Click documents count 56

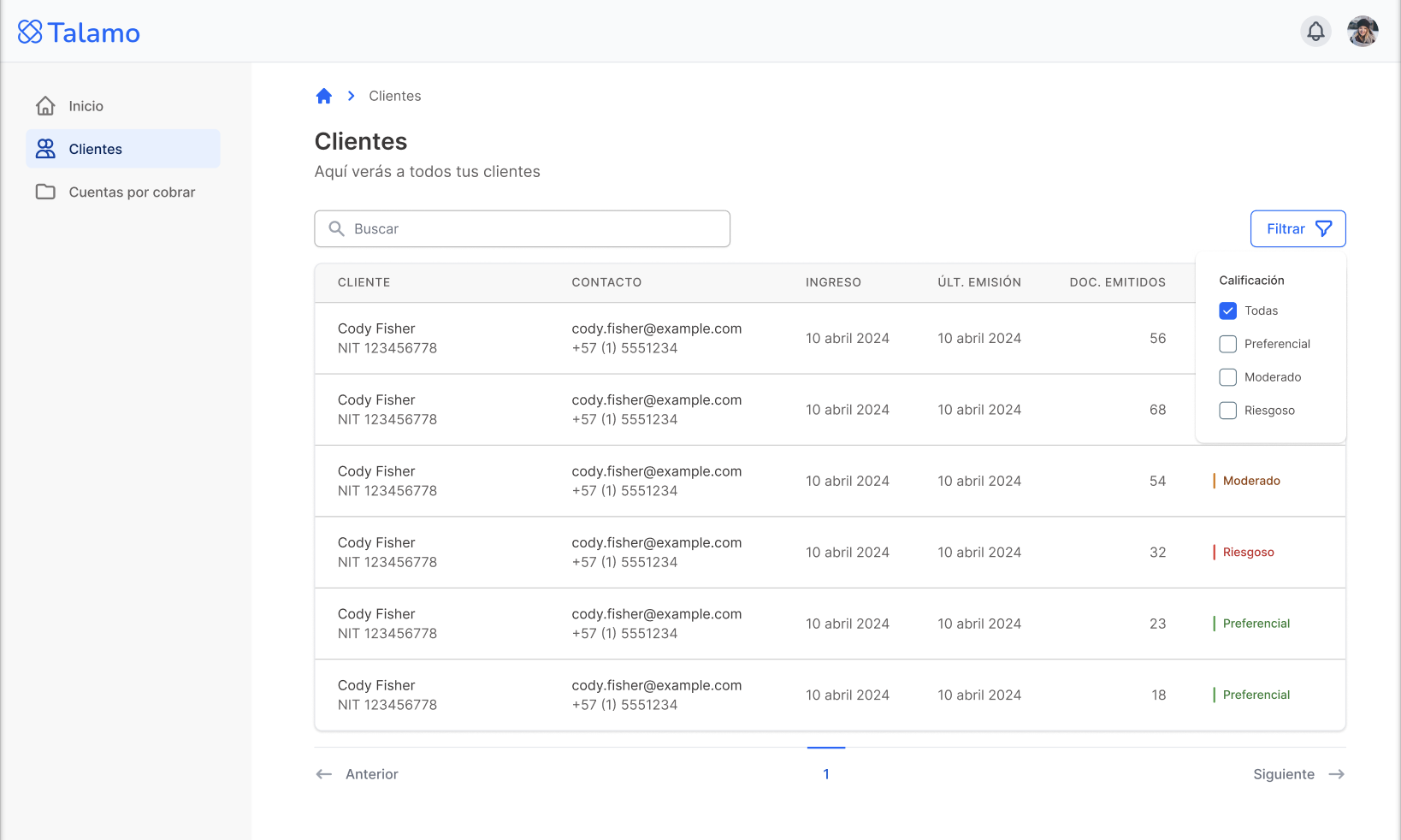click(x=1157, y=338)
